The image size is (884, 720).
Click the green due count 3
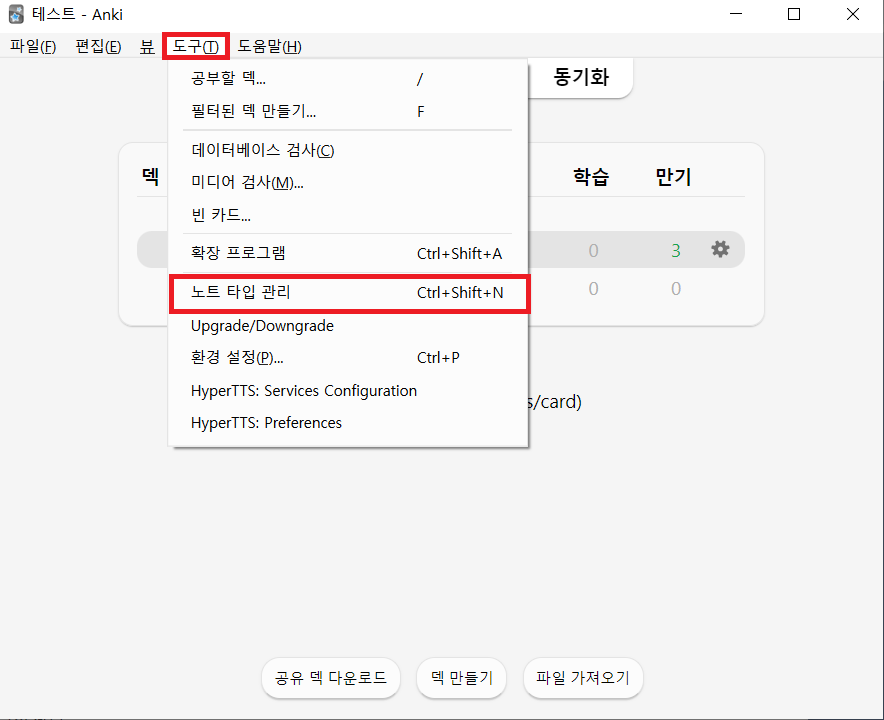click(x=676, y=250)
